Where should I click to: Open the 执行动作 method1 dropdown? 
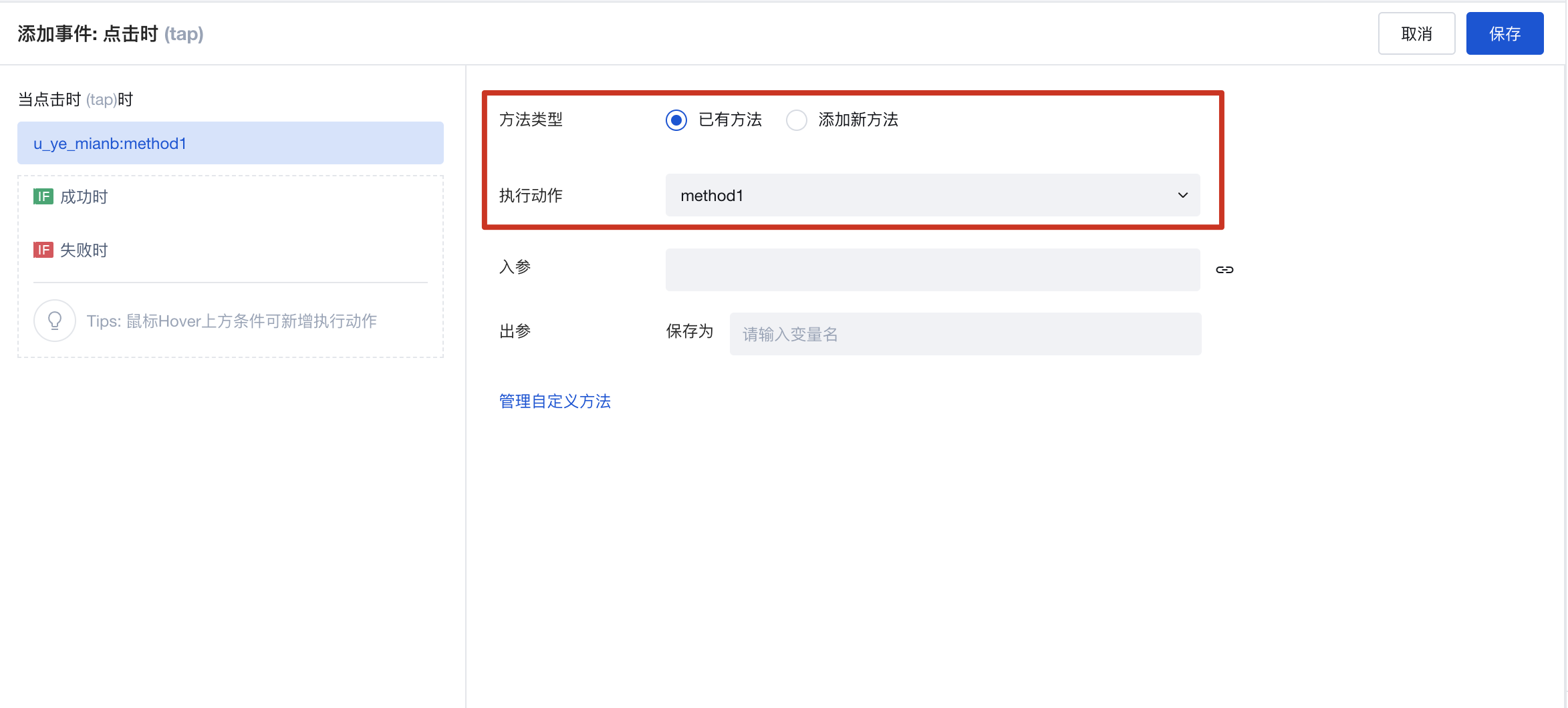(x=932, y=195)
